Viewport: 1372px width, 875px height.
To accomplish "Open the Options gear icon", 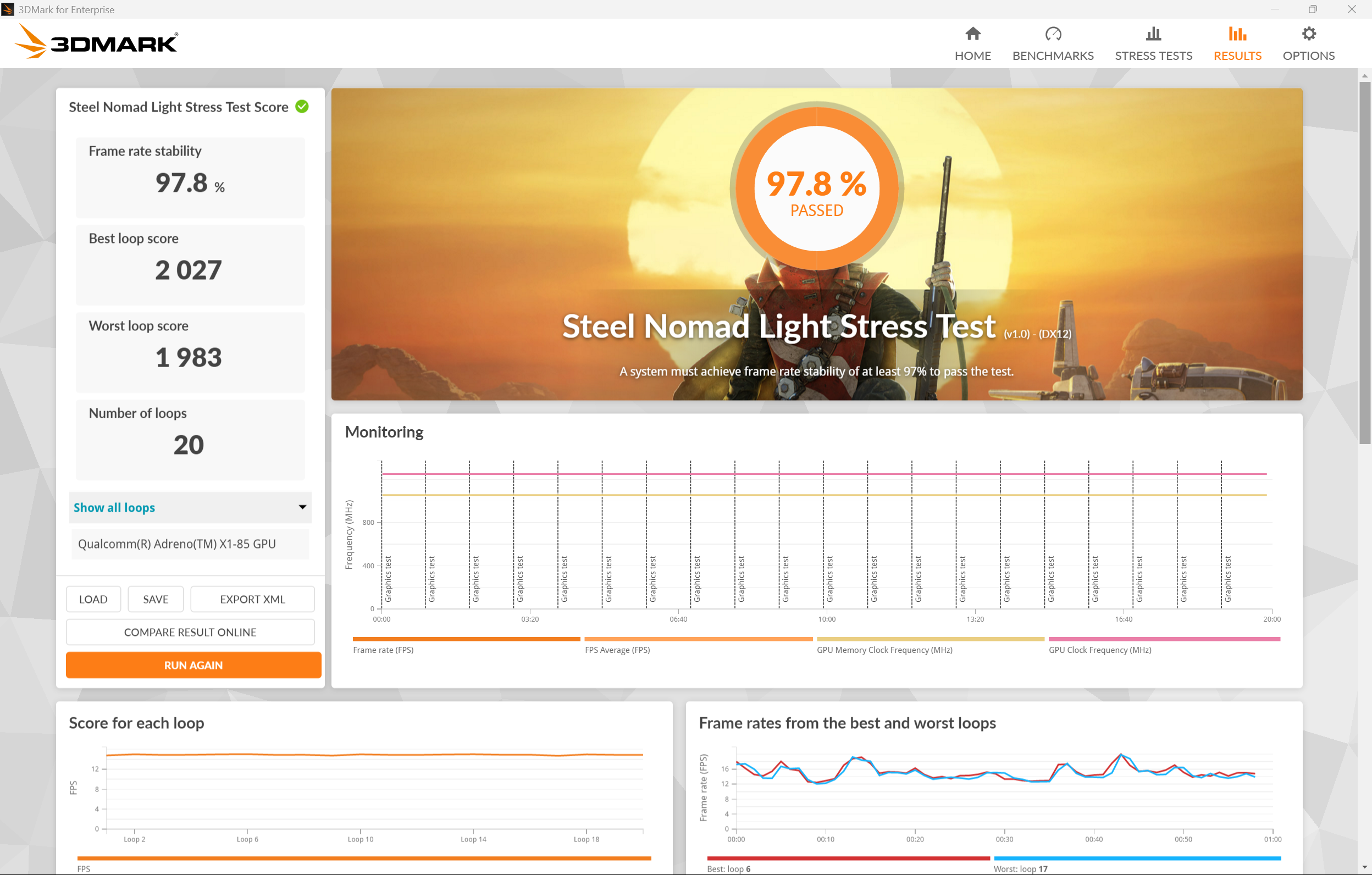I will [x=1308, y=34].
